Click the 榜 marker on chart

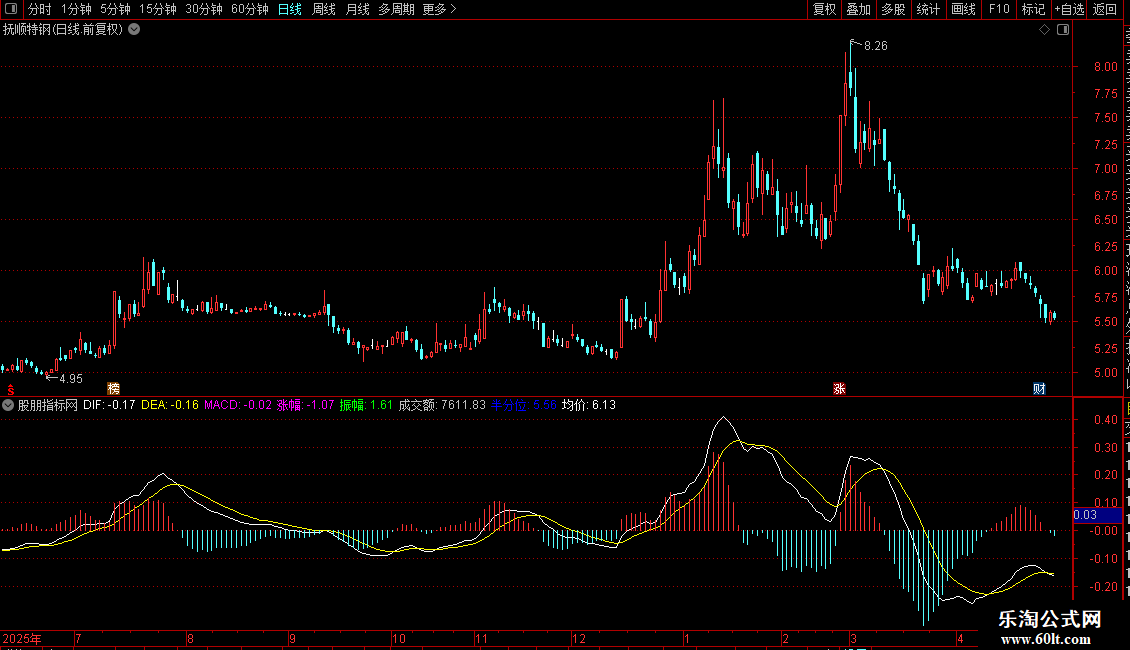[x=113, y=388]
